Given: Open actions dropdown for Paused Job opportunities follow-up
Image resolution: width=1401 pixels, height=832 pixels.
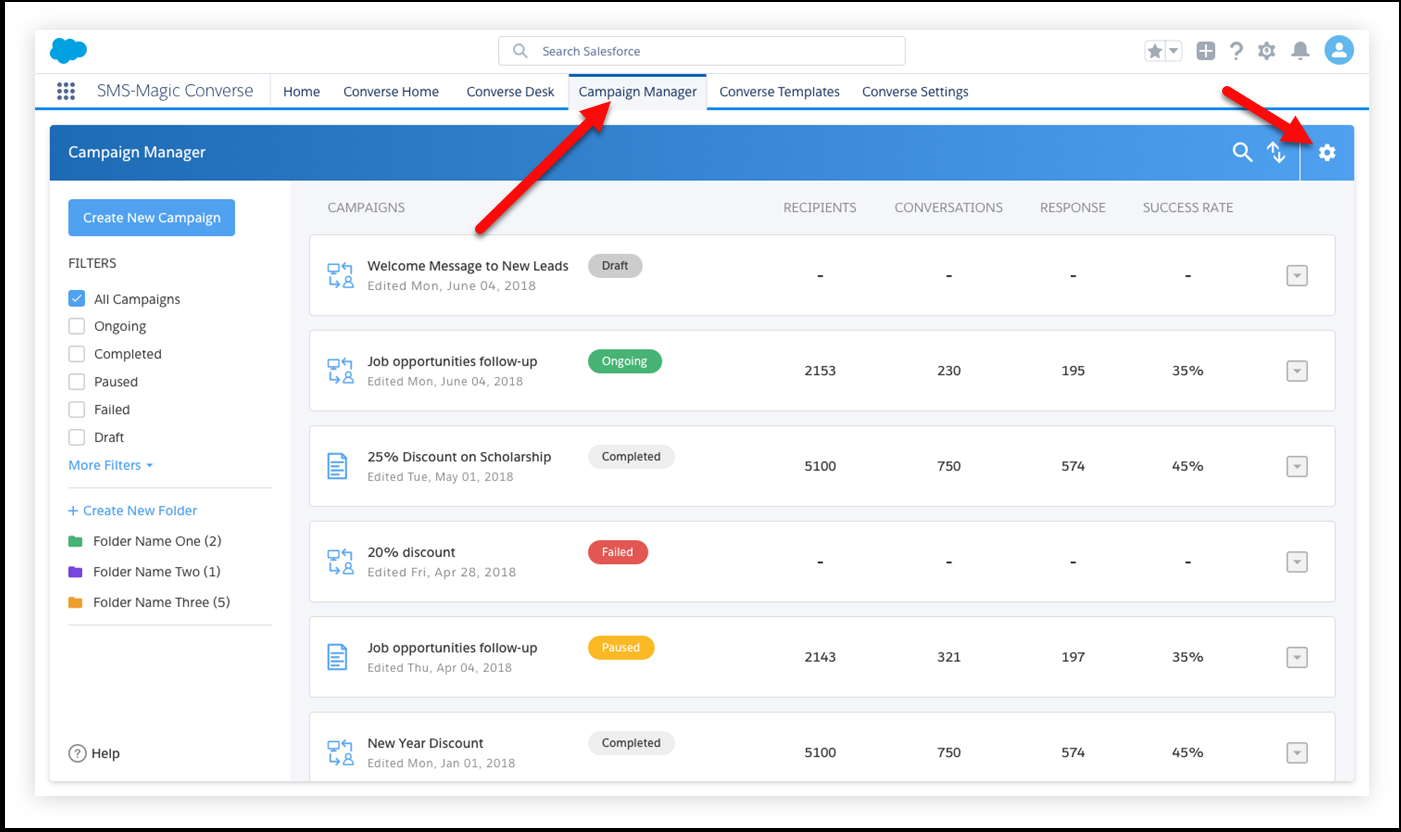Looking at the screenshot, I should coord(1297,658).
